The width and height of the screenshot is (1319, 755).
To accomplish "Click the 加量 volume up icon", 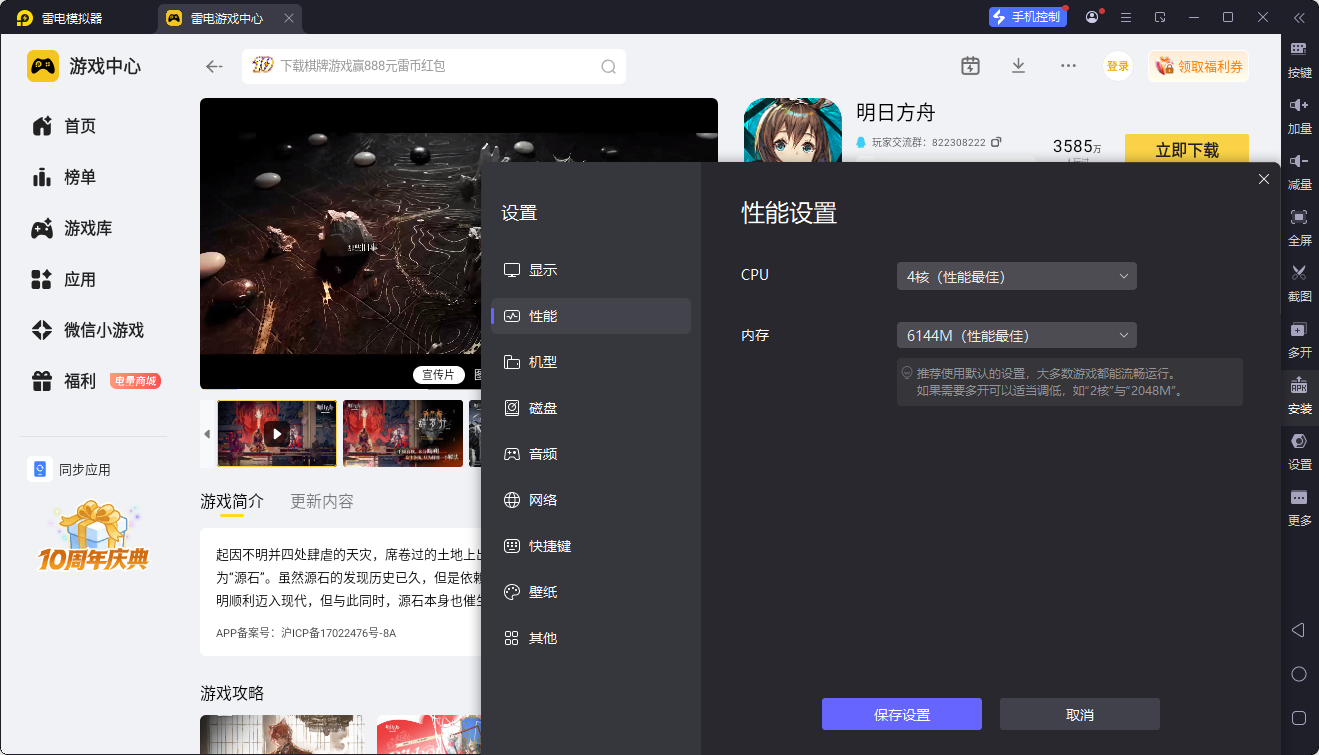I will (x=1299, y=105).
